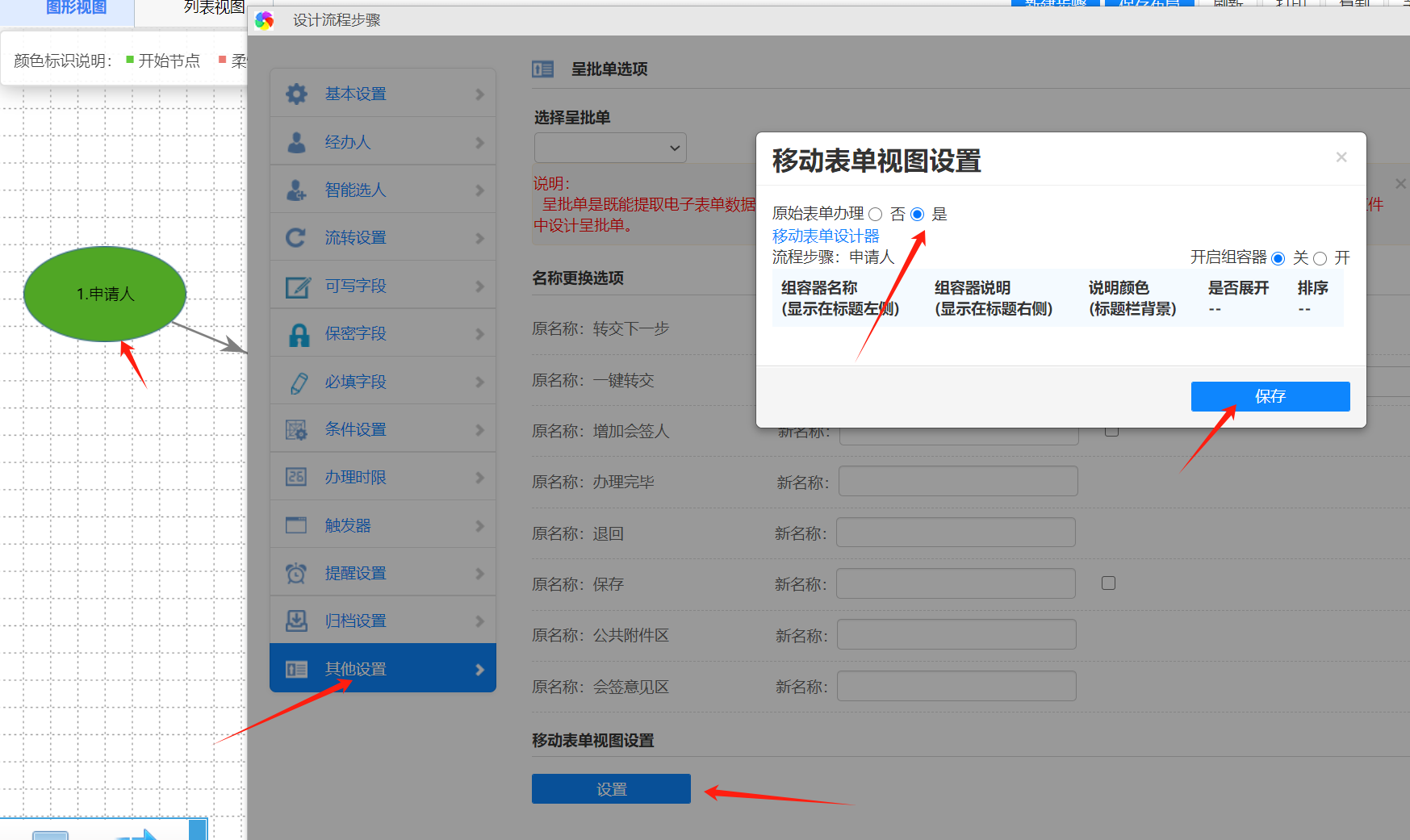Click the pen icon beside 必填字段
Image resolution: width=1410 pixels, height=840 pixels.
(x=298, y=382)
